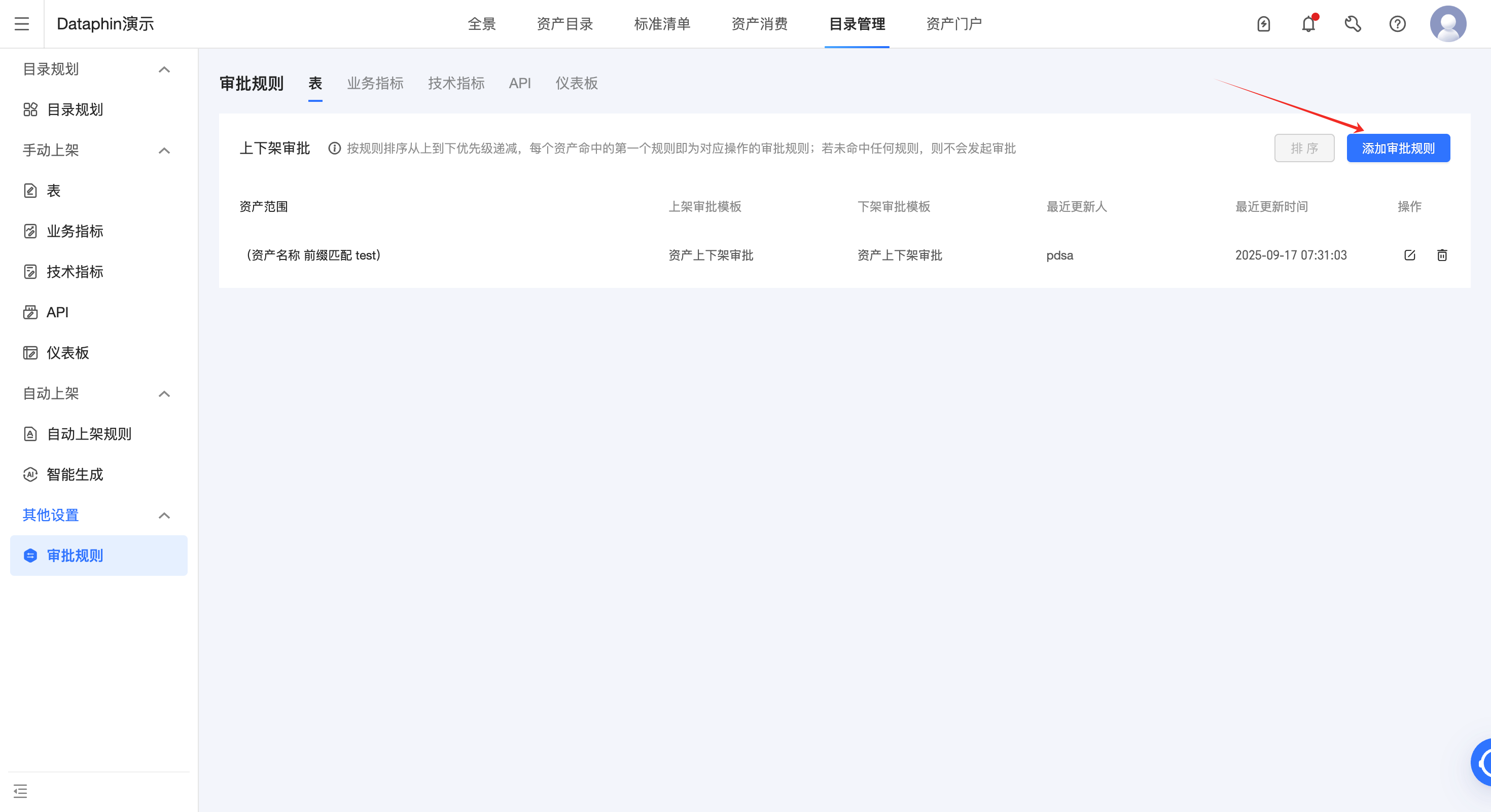Collapse the 自动上架 section
Viewport: 1491px width, 812px height.
point(164,394)
